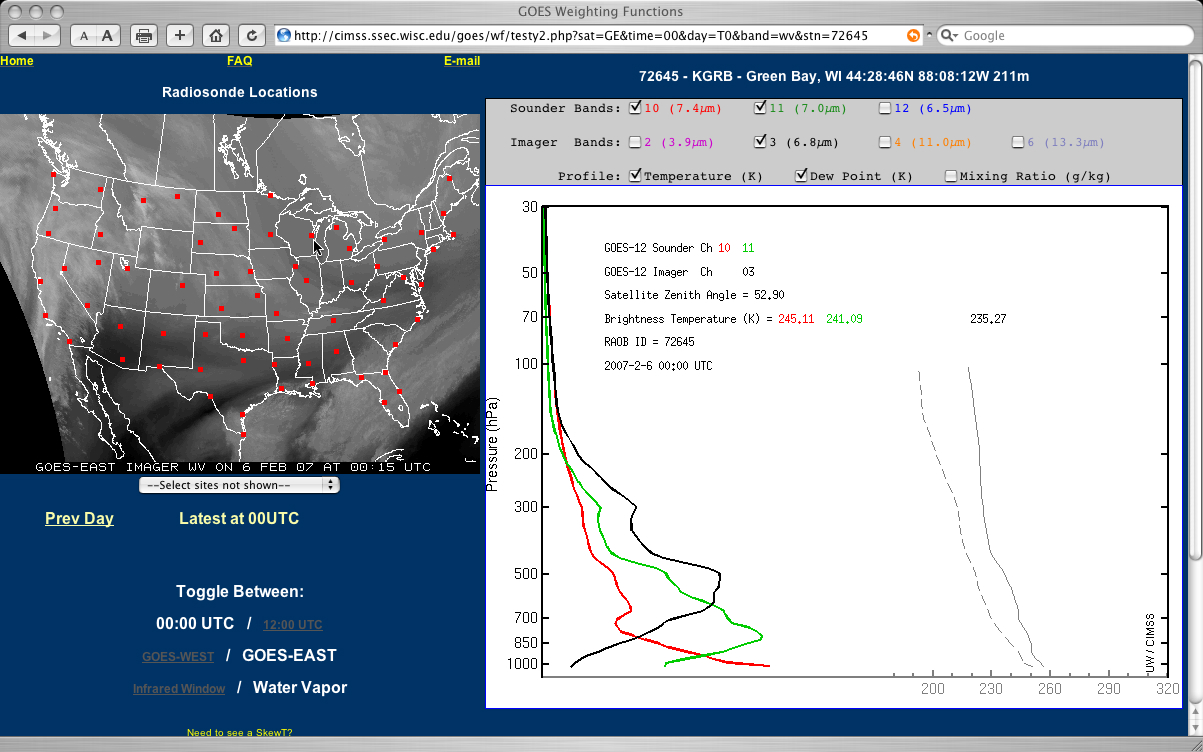Click 'Need to see a SkewT?' link
1203x752 pixels.
[x=239, y=733]
